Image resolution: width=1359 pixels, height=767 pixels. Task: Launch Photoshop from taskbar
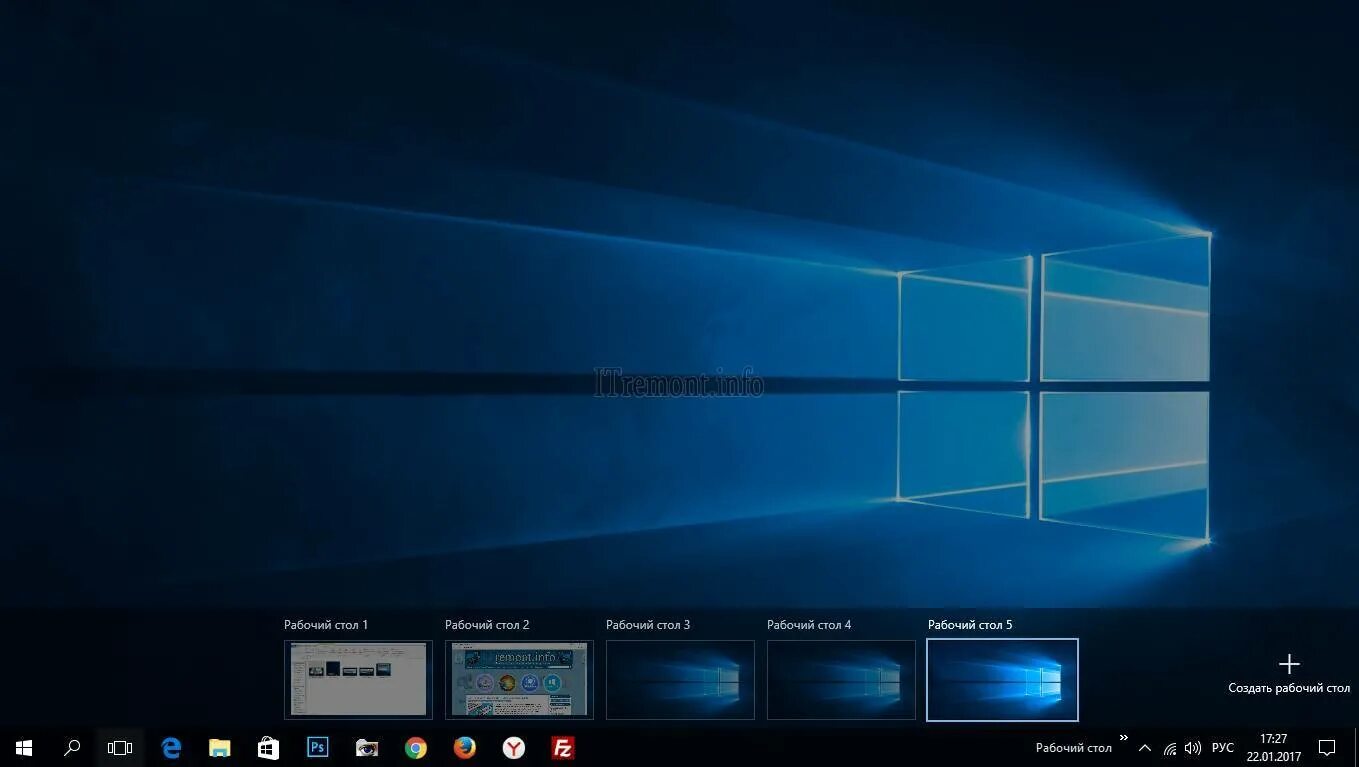[318, 747]
